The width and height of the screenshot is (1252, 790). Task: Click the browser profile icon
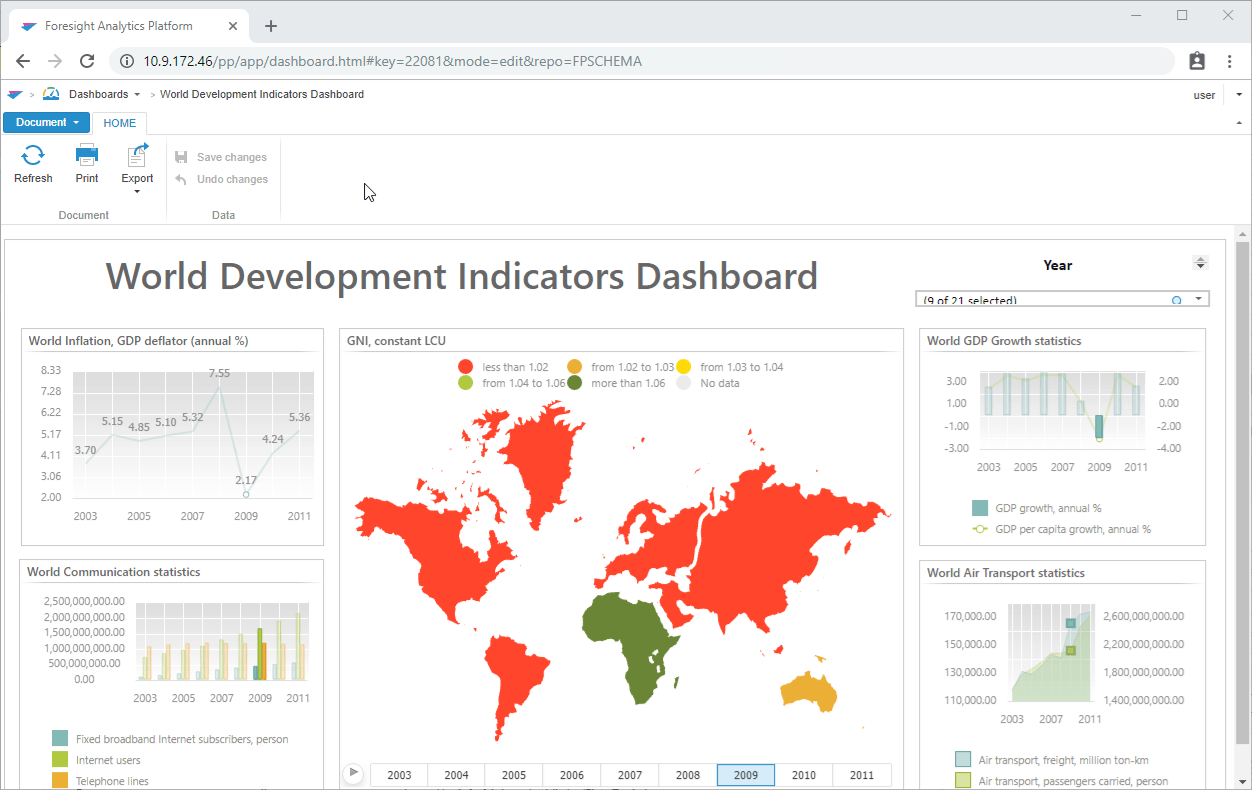tap(1197, 61)
